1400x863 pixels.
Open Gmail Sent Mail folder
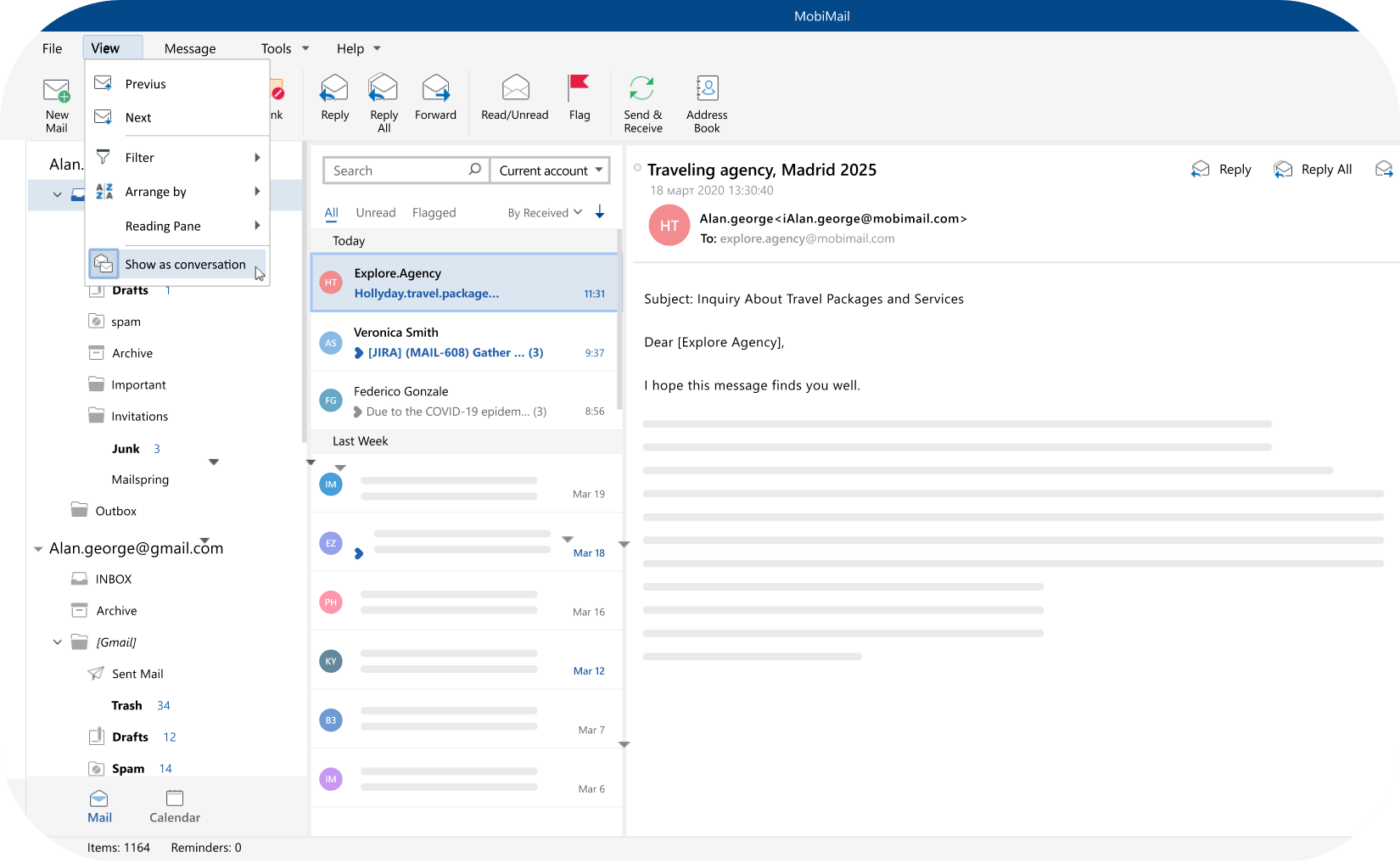pos(126,674)
